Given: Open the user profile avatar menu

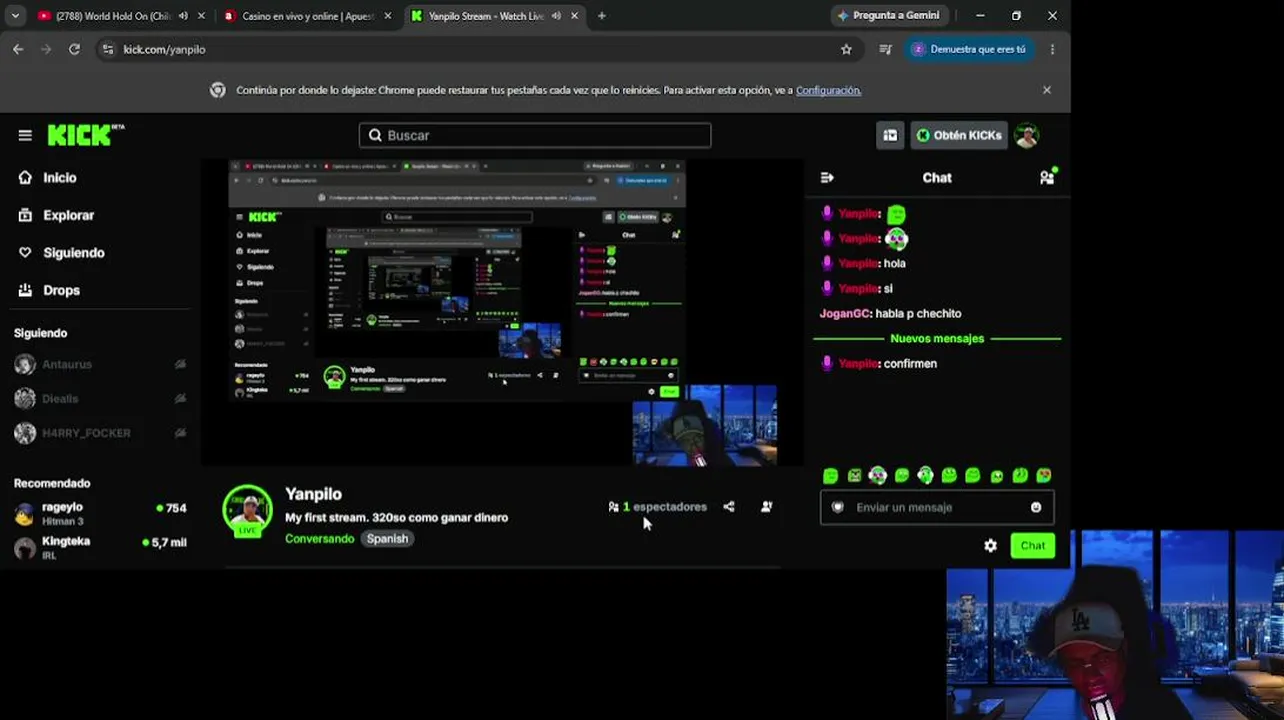Looking at the screenshot, I should [1026, 135].
